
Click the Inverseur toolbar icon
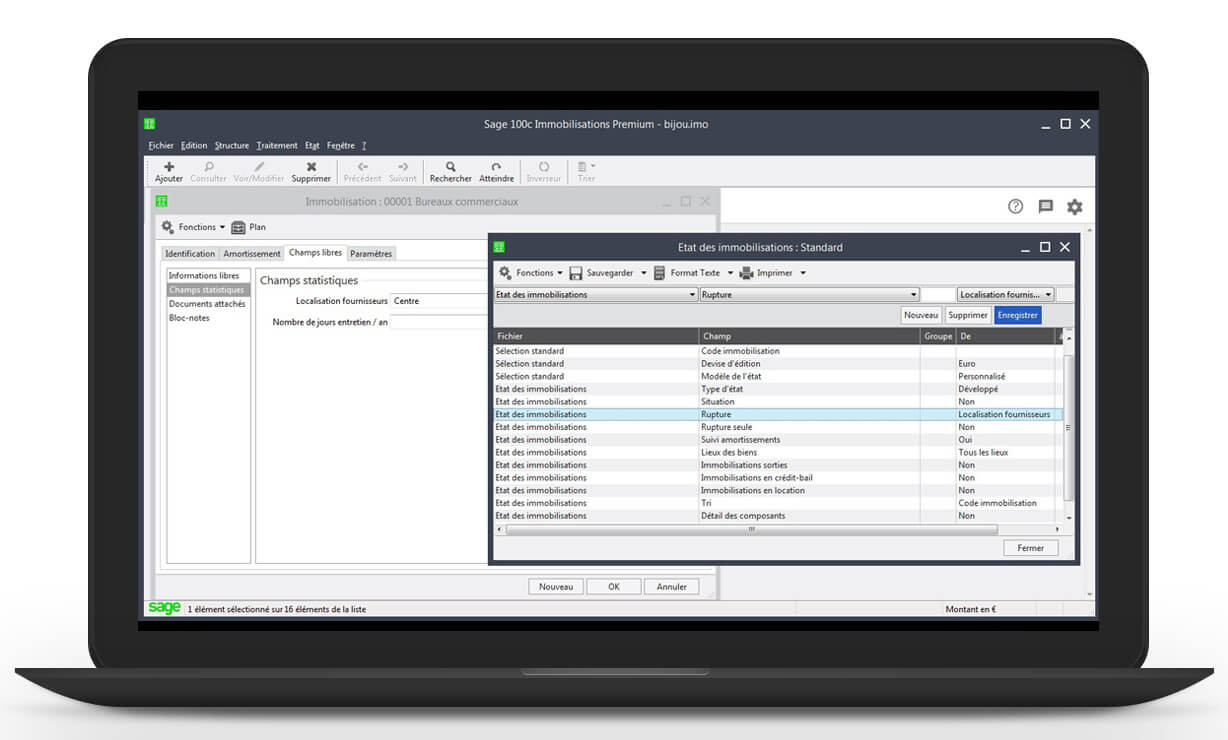(x=544, y=167)
